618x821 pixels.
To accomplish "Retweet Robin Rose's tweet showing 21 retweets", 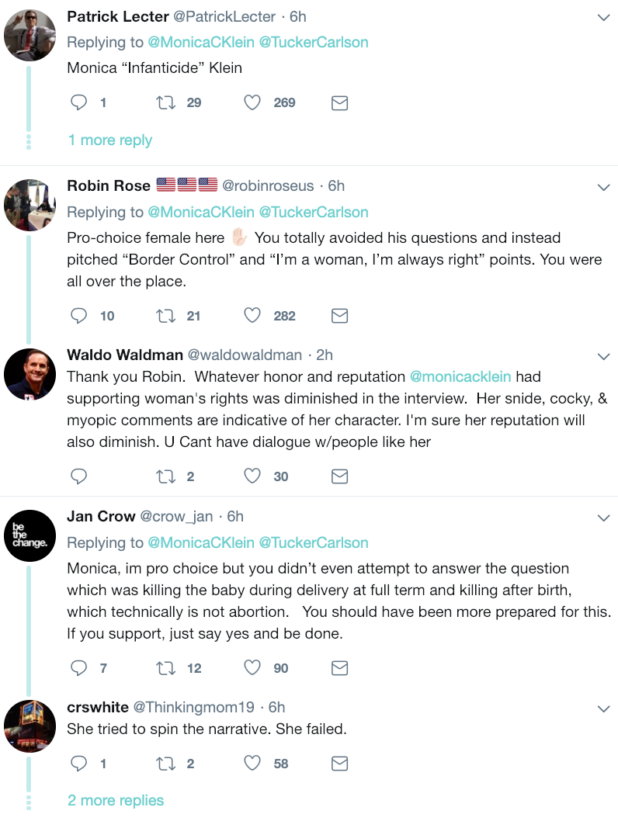I will pos(165,316).
